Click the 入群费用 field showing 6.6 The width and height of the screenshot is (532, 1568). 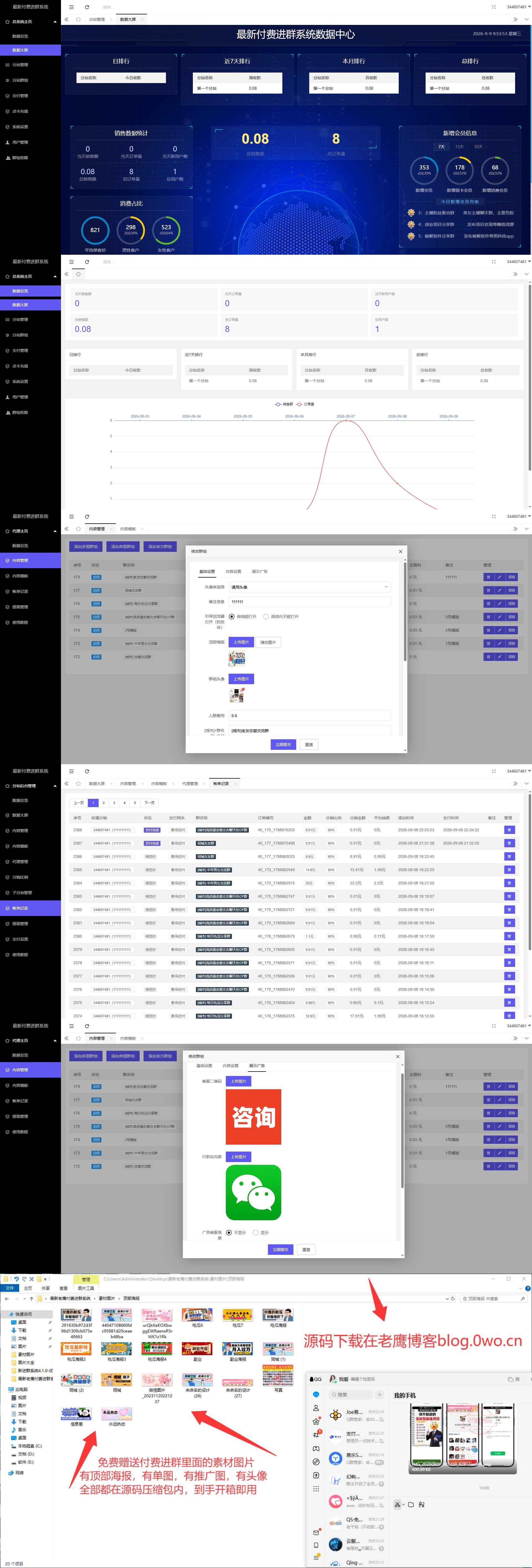309,716
